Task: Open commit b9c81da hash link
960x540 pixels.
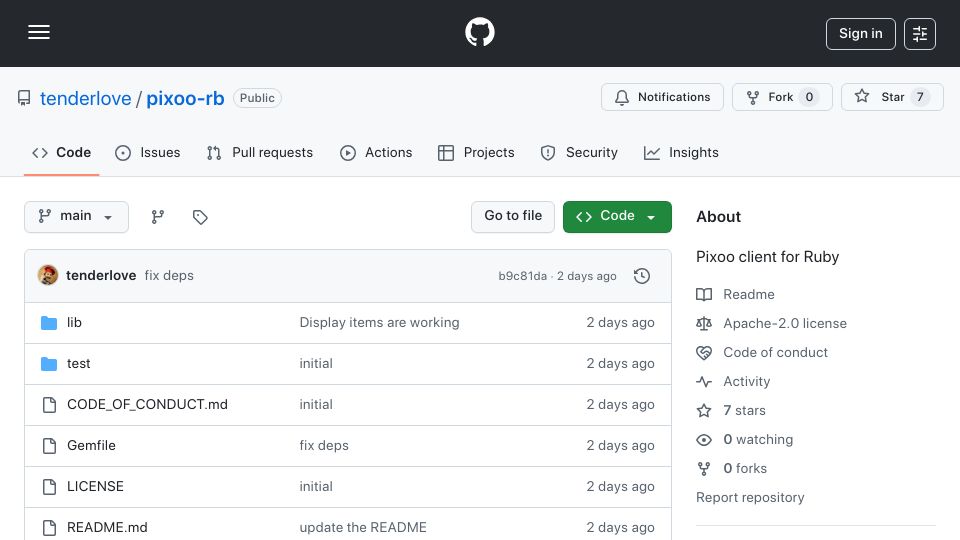Action: (522, 276)
